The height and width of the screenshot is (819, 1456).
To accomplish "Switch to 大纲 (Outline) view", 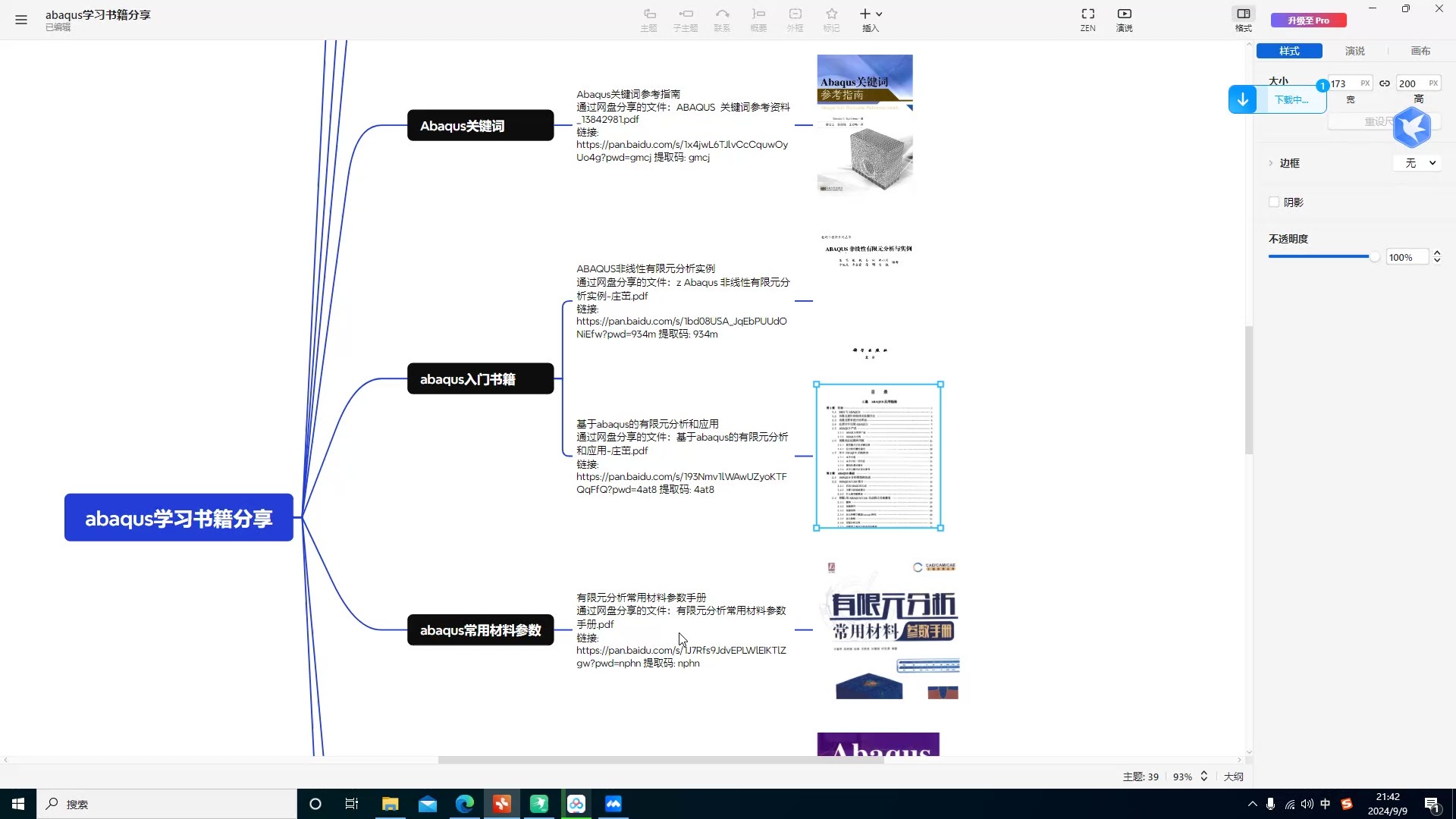I will [x=1233, y=777].
